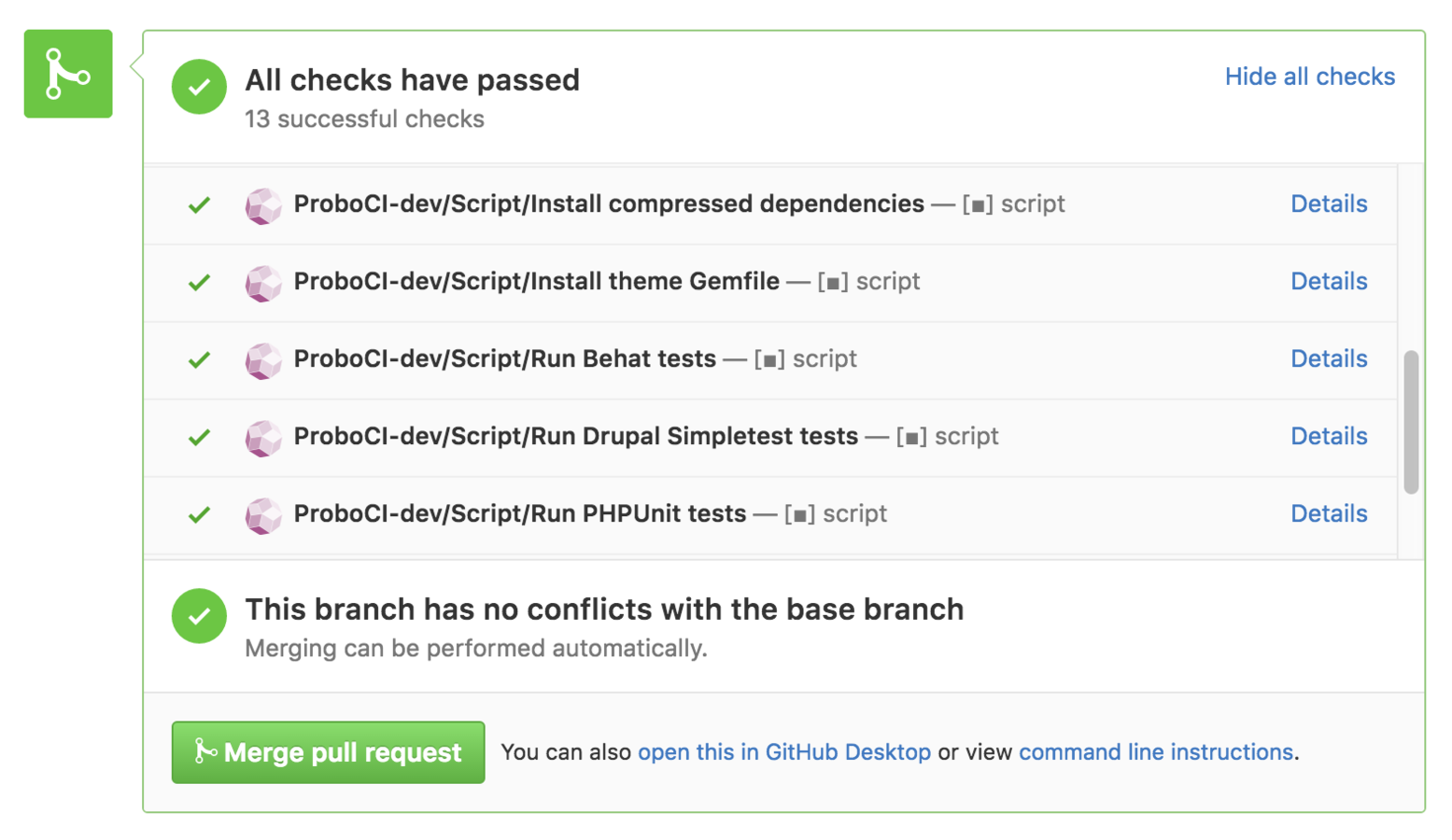
Task: Click ProboCI avatar beside Run Behat tests
Action: [263, 360]
